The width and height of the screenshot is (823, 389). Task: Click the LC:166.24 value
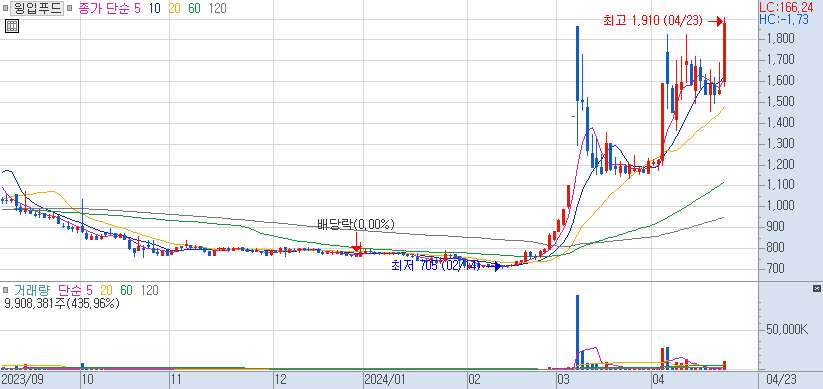787,7
